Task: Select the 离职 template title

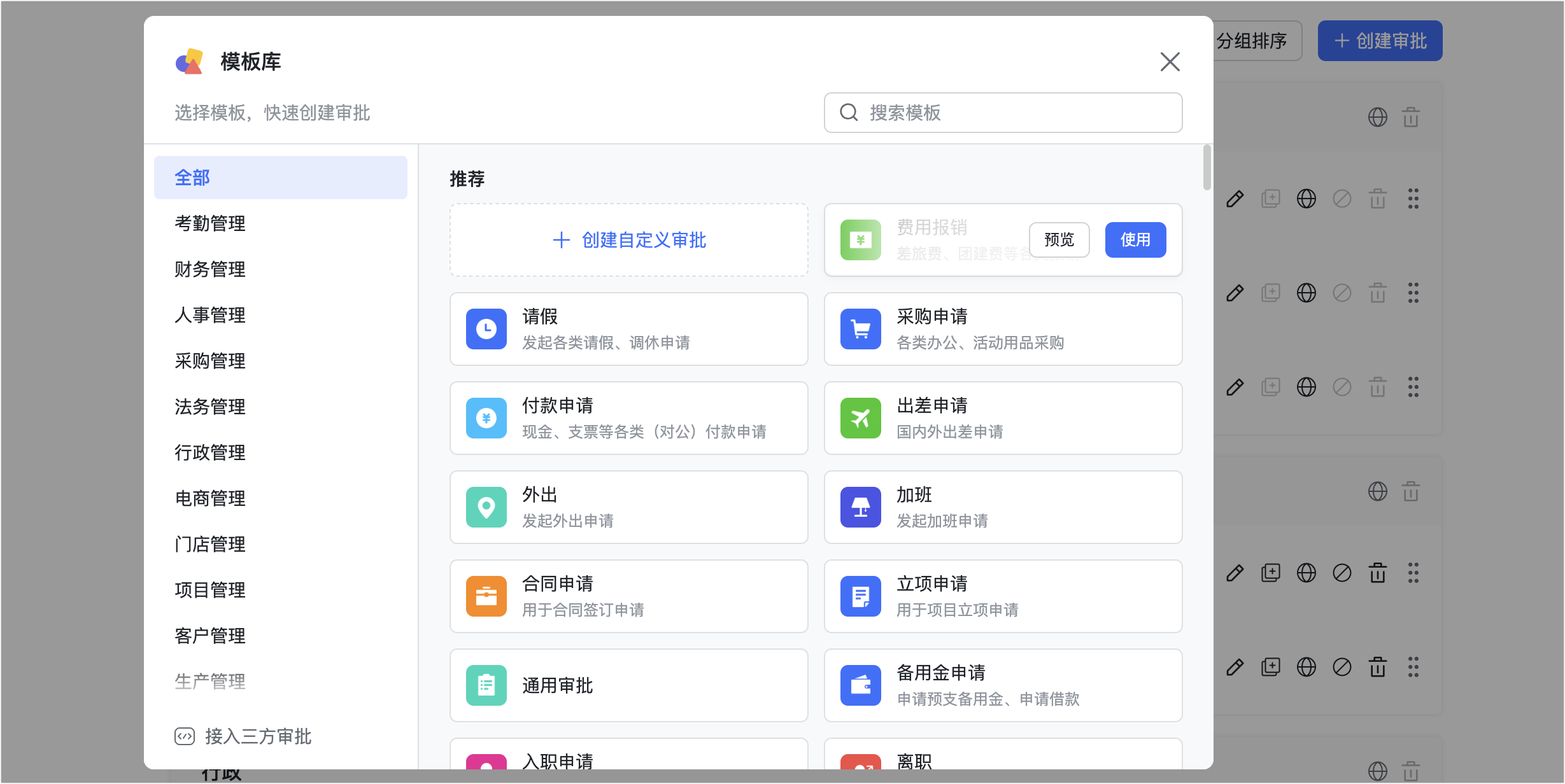Action: click(914, 760)
